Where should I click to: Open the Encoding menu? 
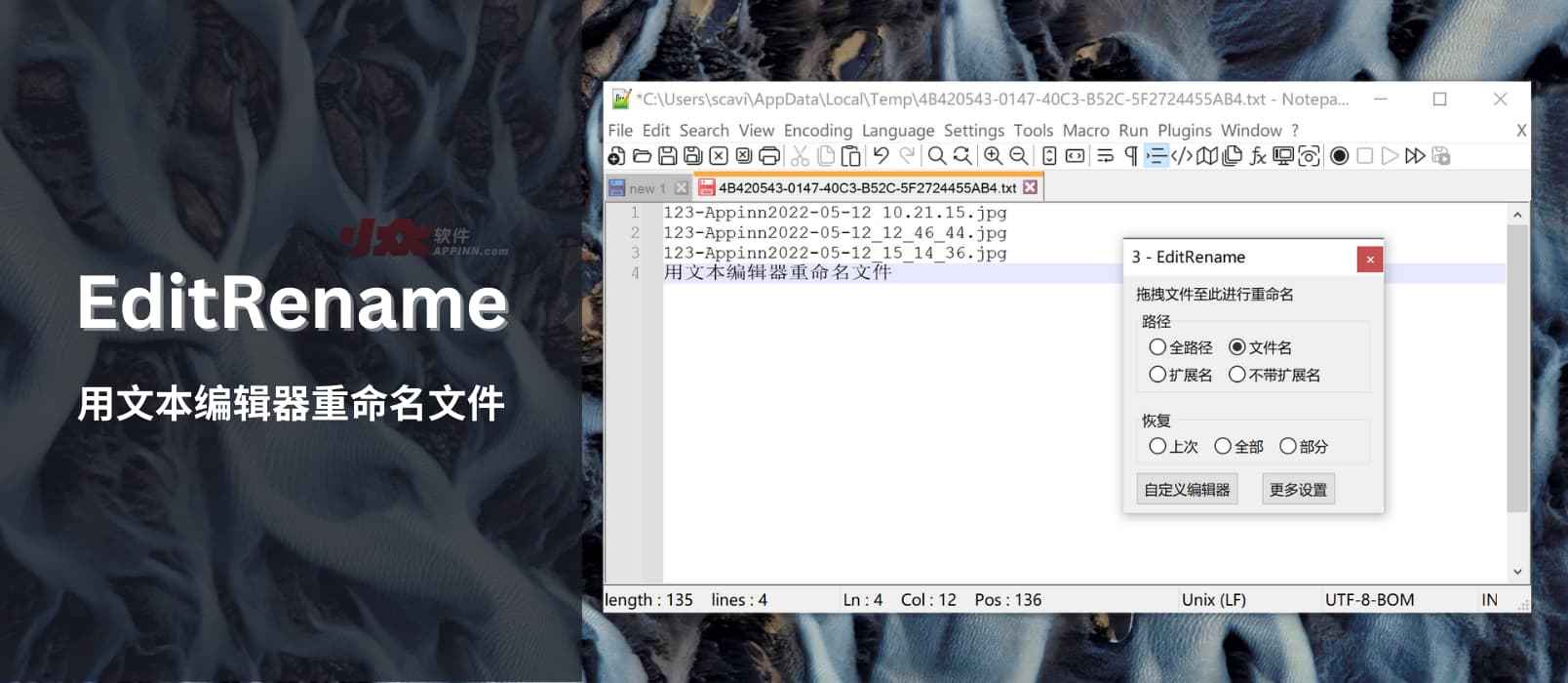817,131
